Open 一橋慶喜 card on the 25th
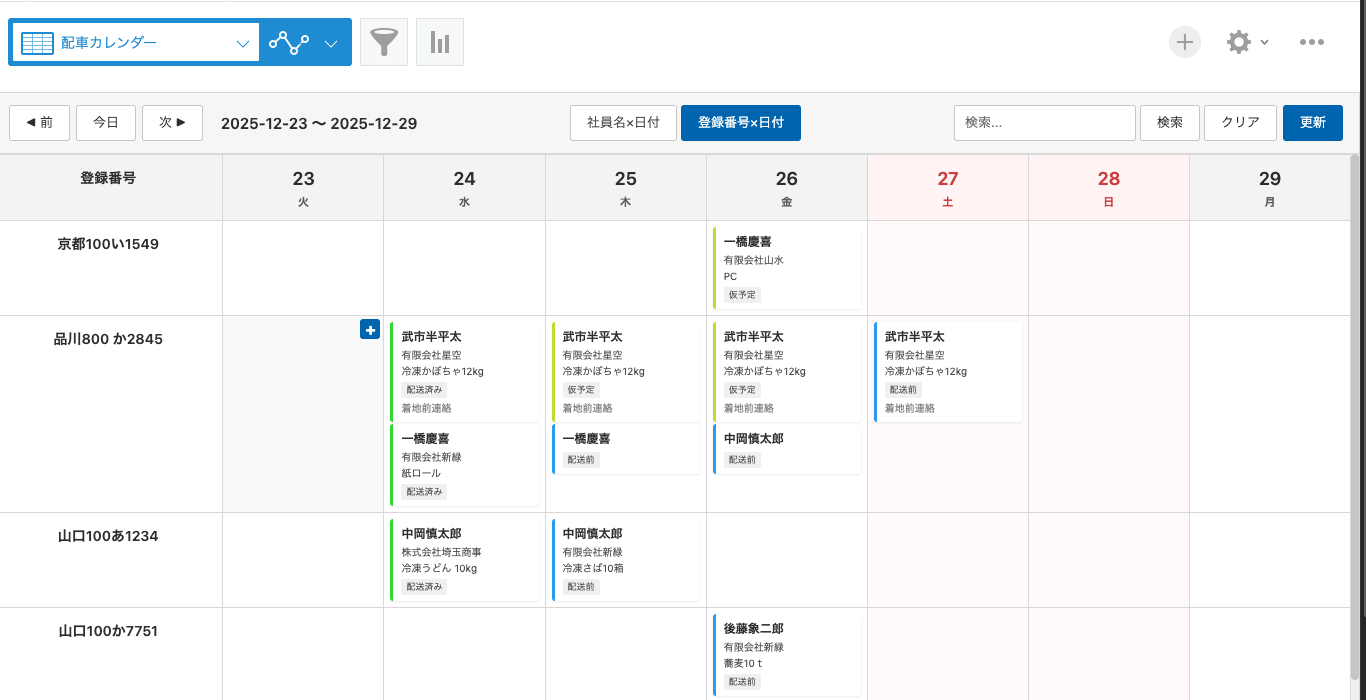Screen dimensions: 1366x700 [x=626, y=449]
